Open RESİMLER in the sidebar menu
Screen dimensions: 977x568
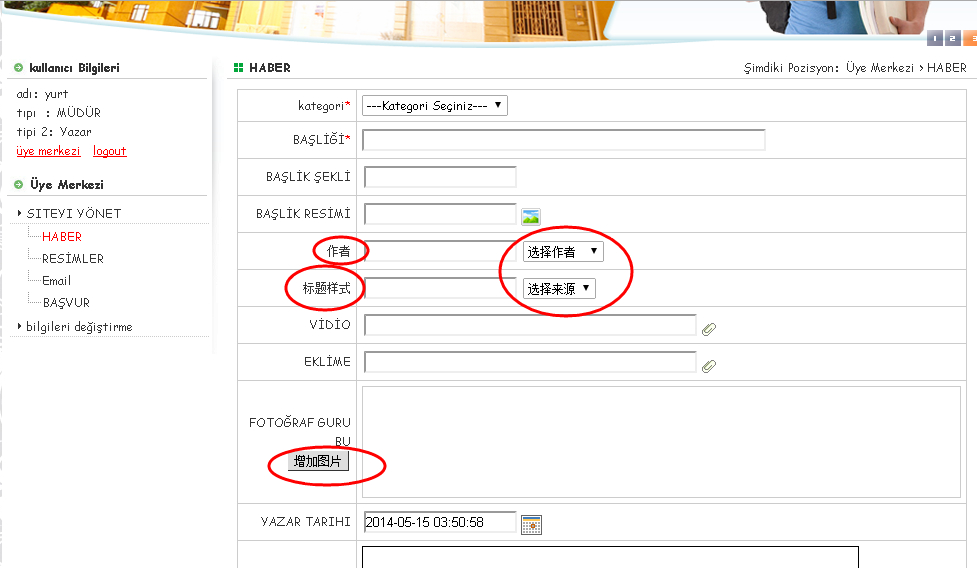[72, 259]
